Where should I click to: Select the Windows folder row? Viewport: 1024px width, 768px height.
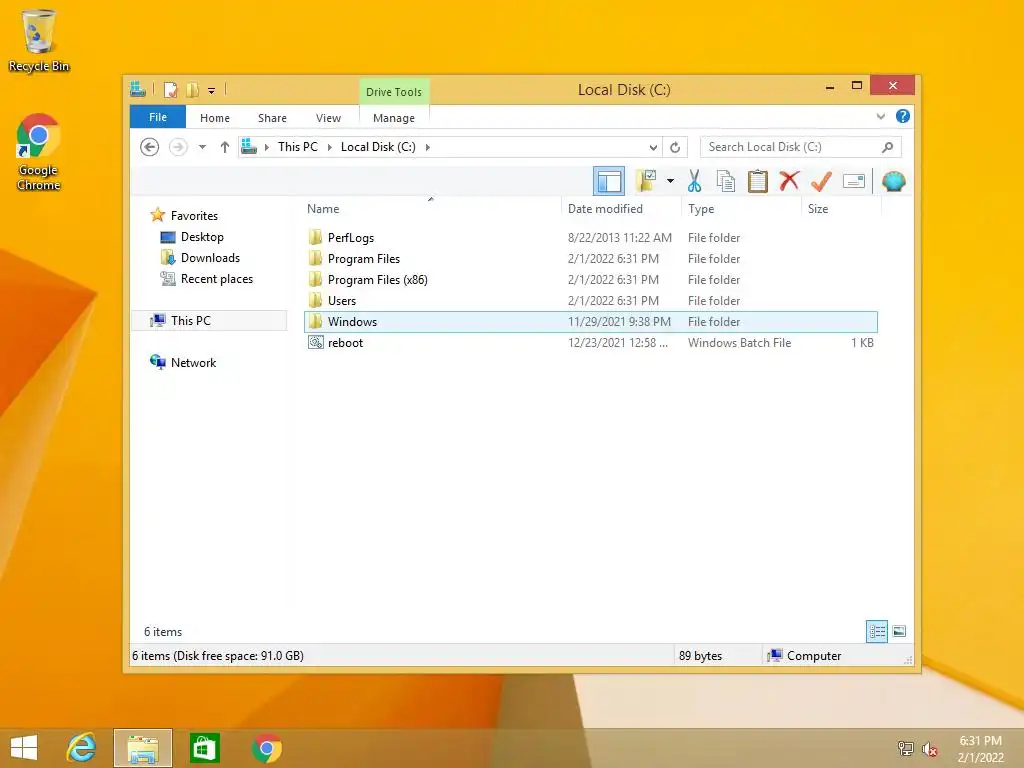tap(591, 321)
